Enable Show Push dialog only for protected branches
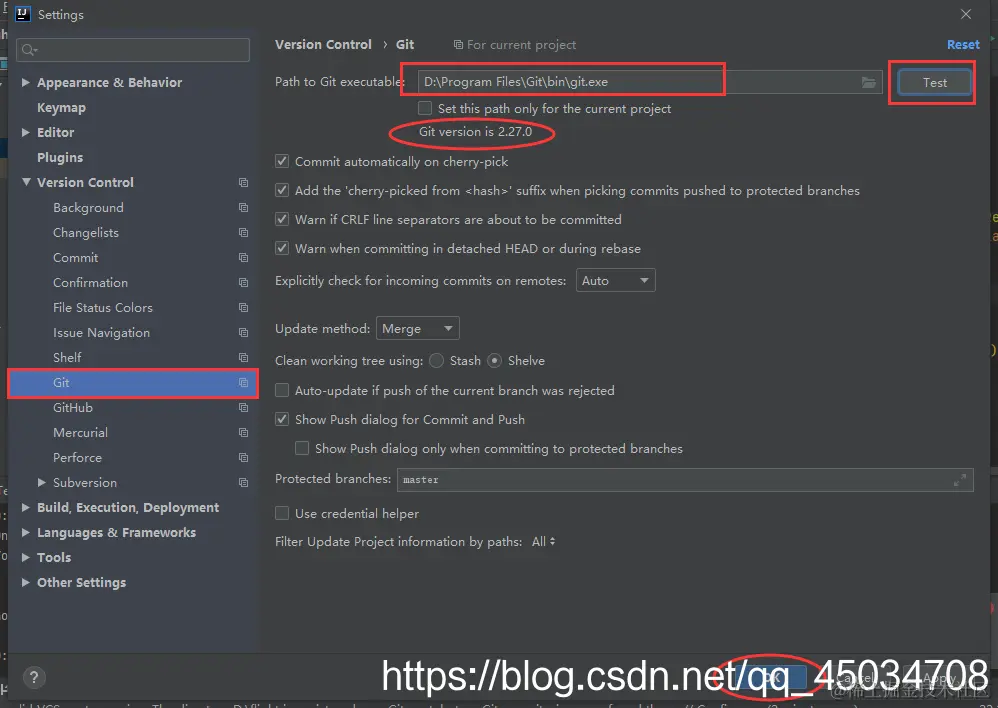 pos(302,448)
